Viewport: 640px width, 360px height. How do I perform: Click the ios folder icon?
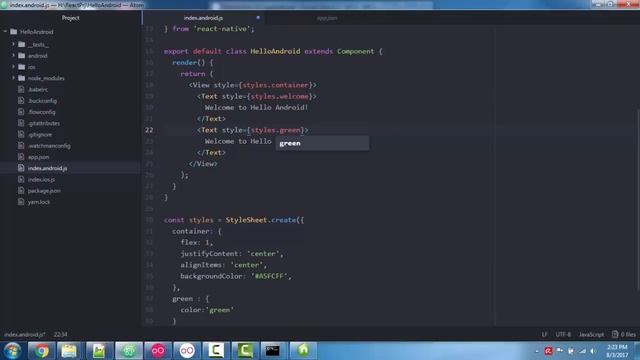[x=22, y=67]
